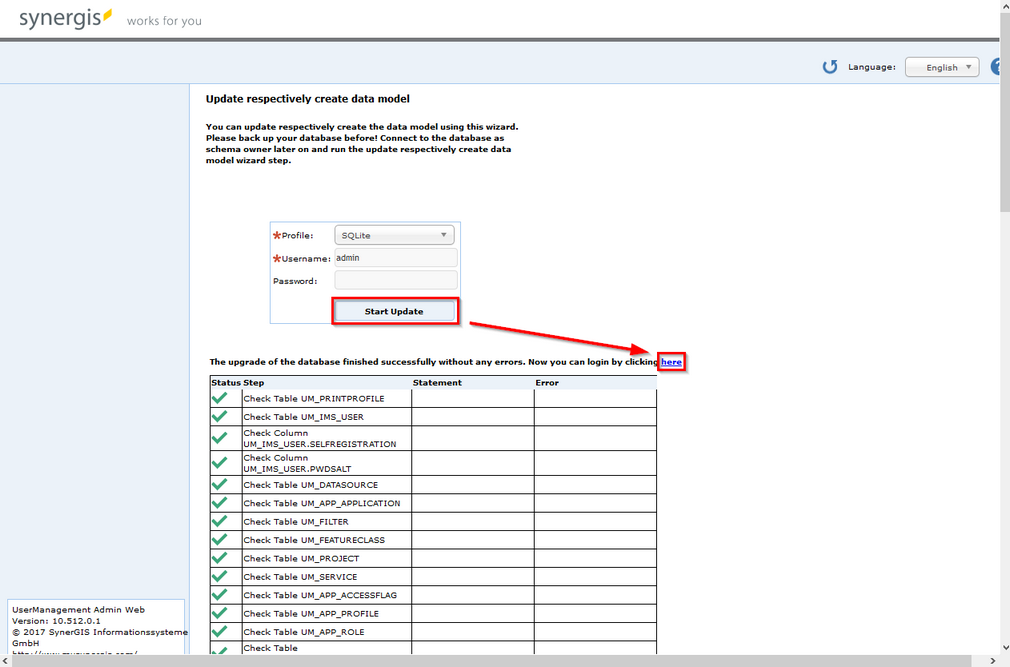The width and height of the screenshot is (1010, 667).
Task: Click the checkmark beside Check Table UM_IMS_USER
Action: (221, 417)
